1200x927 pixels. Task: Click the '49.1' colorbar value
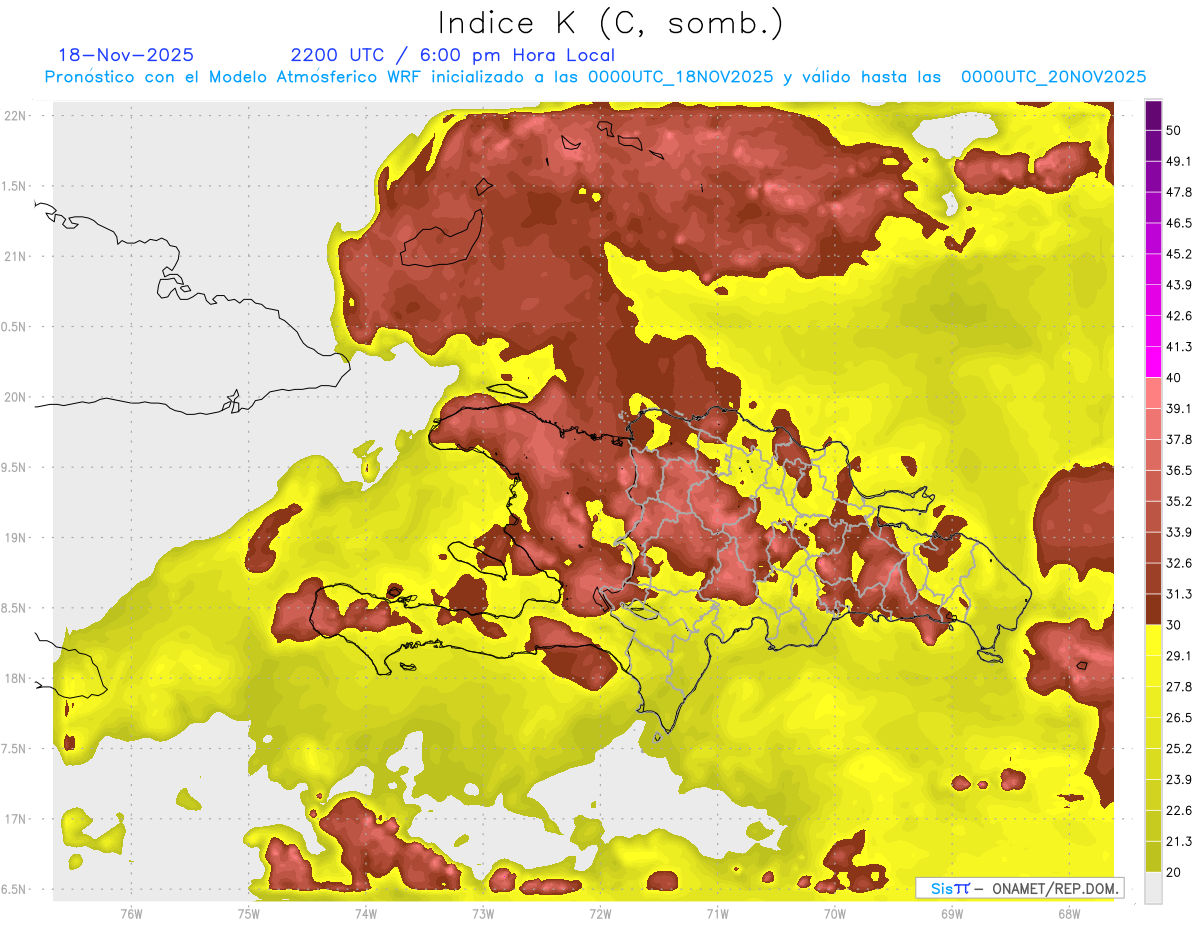[1179, 161]
